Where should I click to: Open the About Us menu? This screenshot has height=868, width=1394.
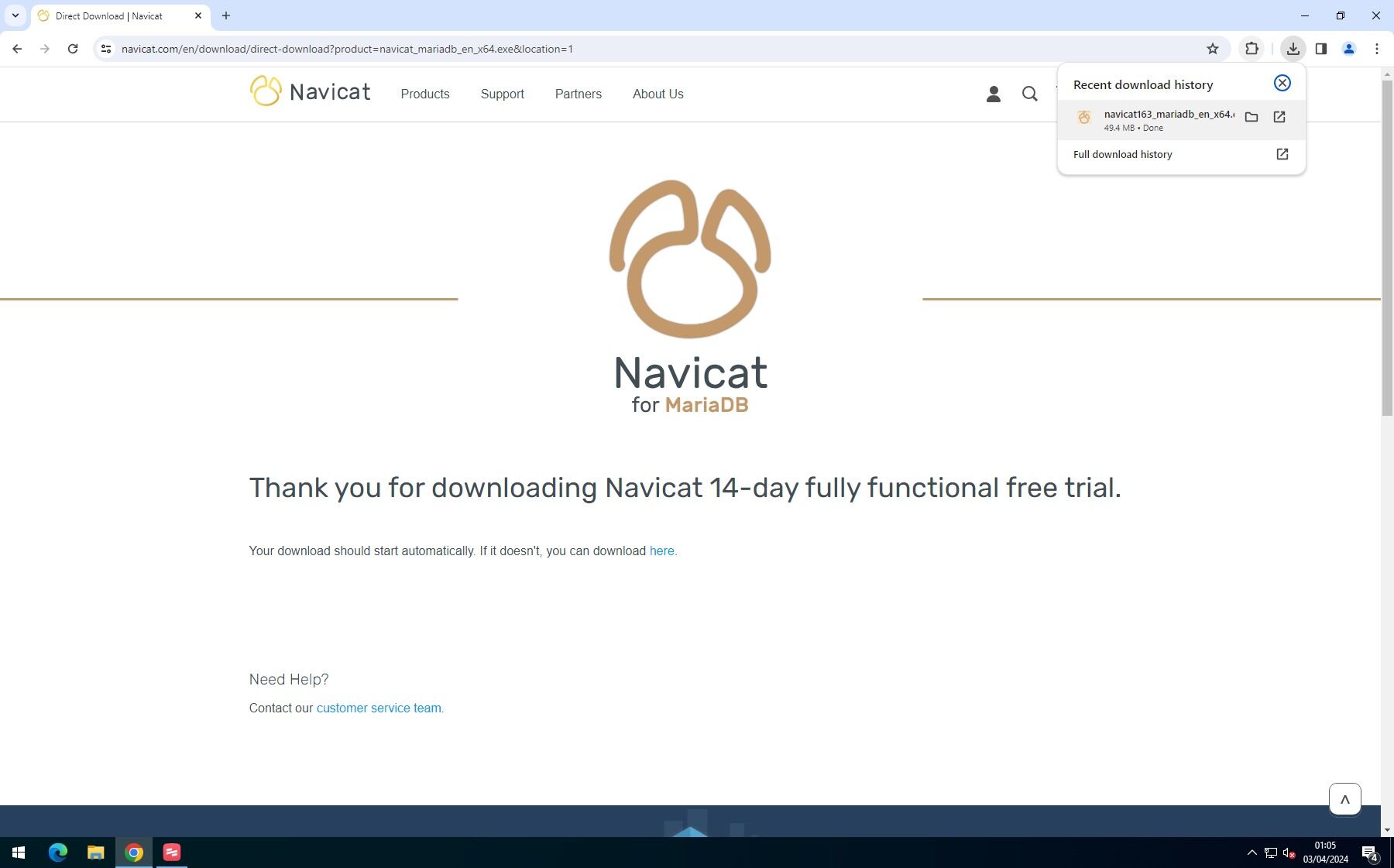658,94
